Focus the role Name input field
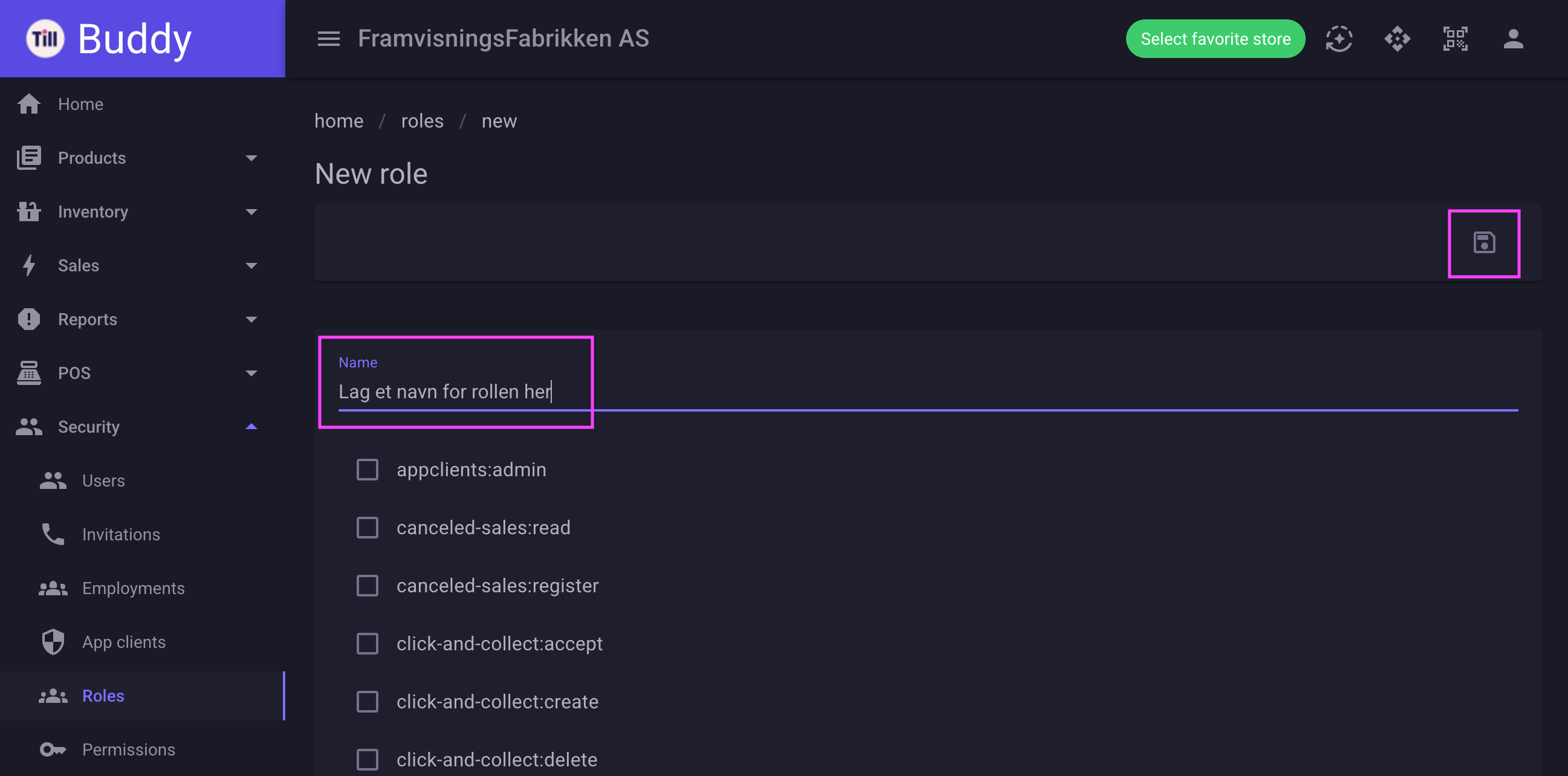This screenshot has height=776, width=1568. tap(928, 392)
